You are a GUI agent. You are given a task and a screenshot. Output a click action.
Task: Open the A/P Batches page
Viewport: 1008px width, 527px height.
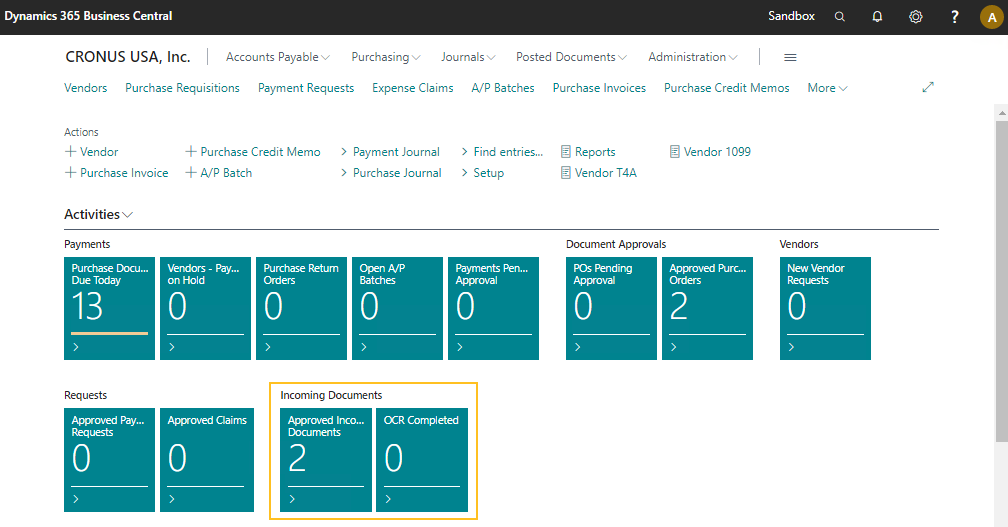[x=503, y=88]
